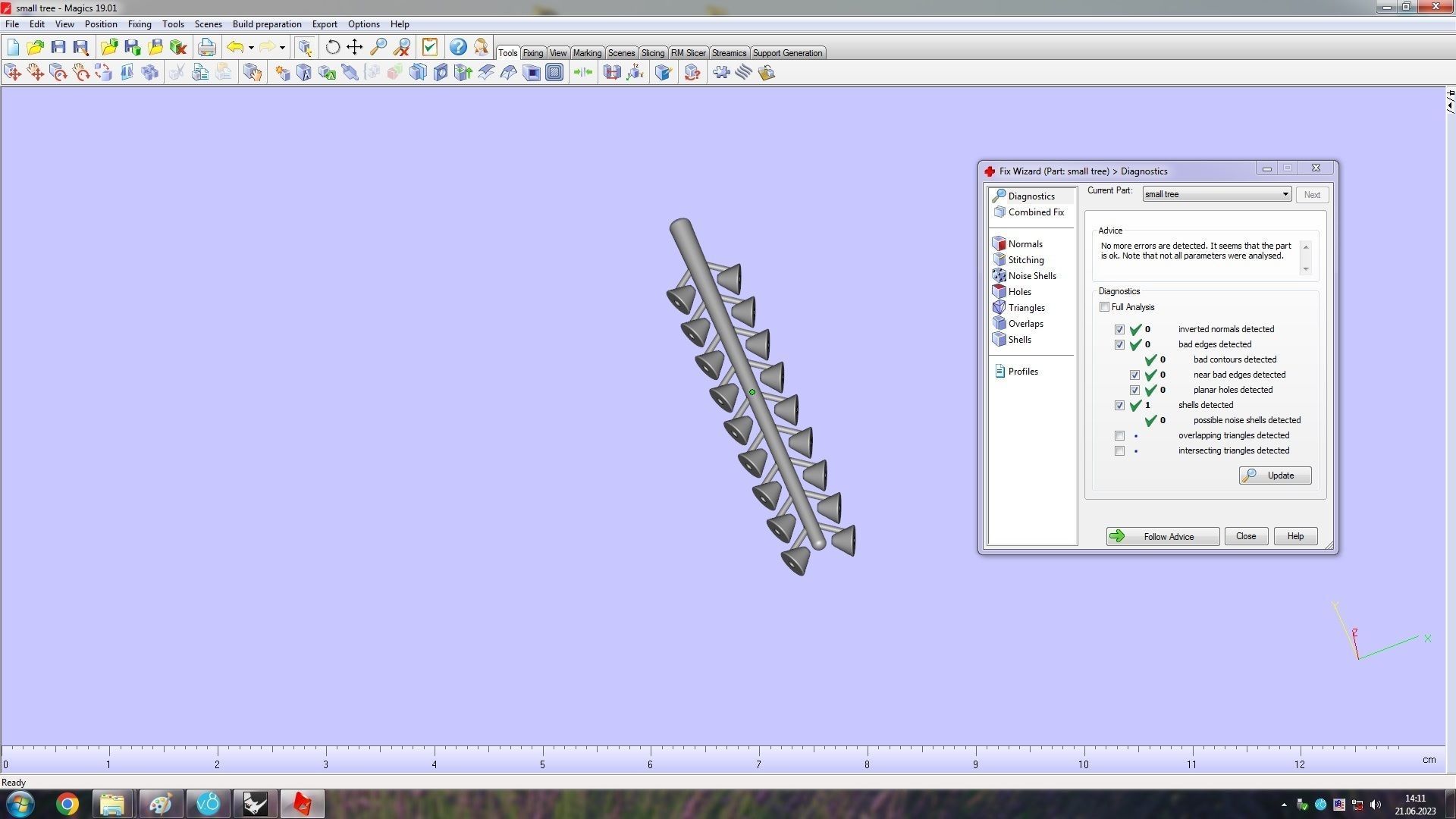The width and height of the screenshot is (1456, 819).
Task: Expand the Undo history dropdown arrow
Action: (251, 48)
